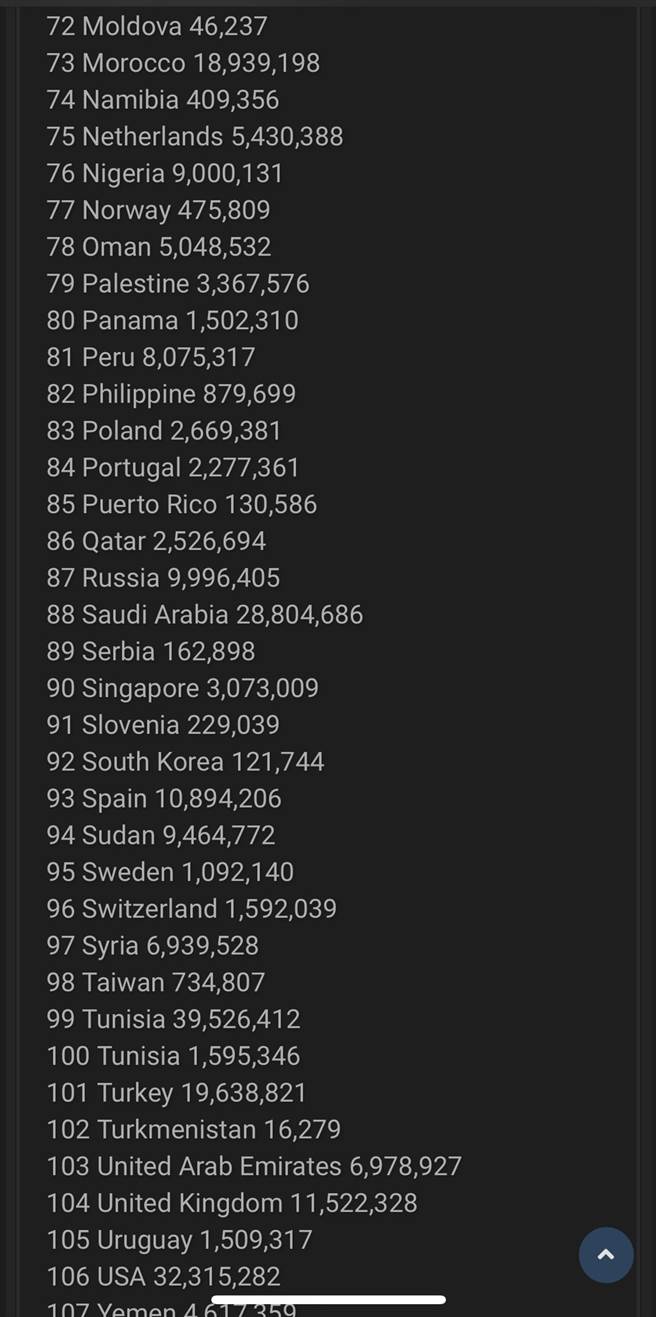The height and width of the screenshot is (1317, 656).
Task: Tap the Philippine 879,699 line
Action: (x=171, y=394)
